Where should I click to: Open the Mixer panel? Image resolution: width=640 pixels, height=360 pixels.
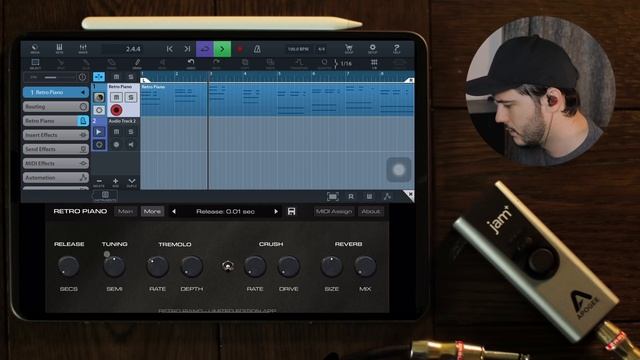pos(83,49)
